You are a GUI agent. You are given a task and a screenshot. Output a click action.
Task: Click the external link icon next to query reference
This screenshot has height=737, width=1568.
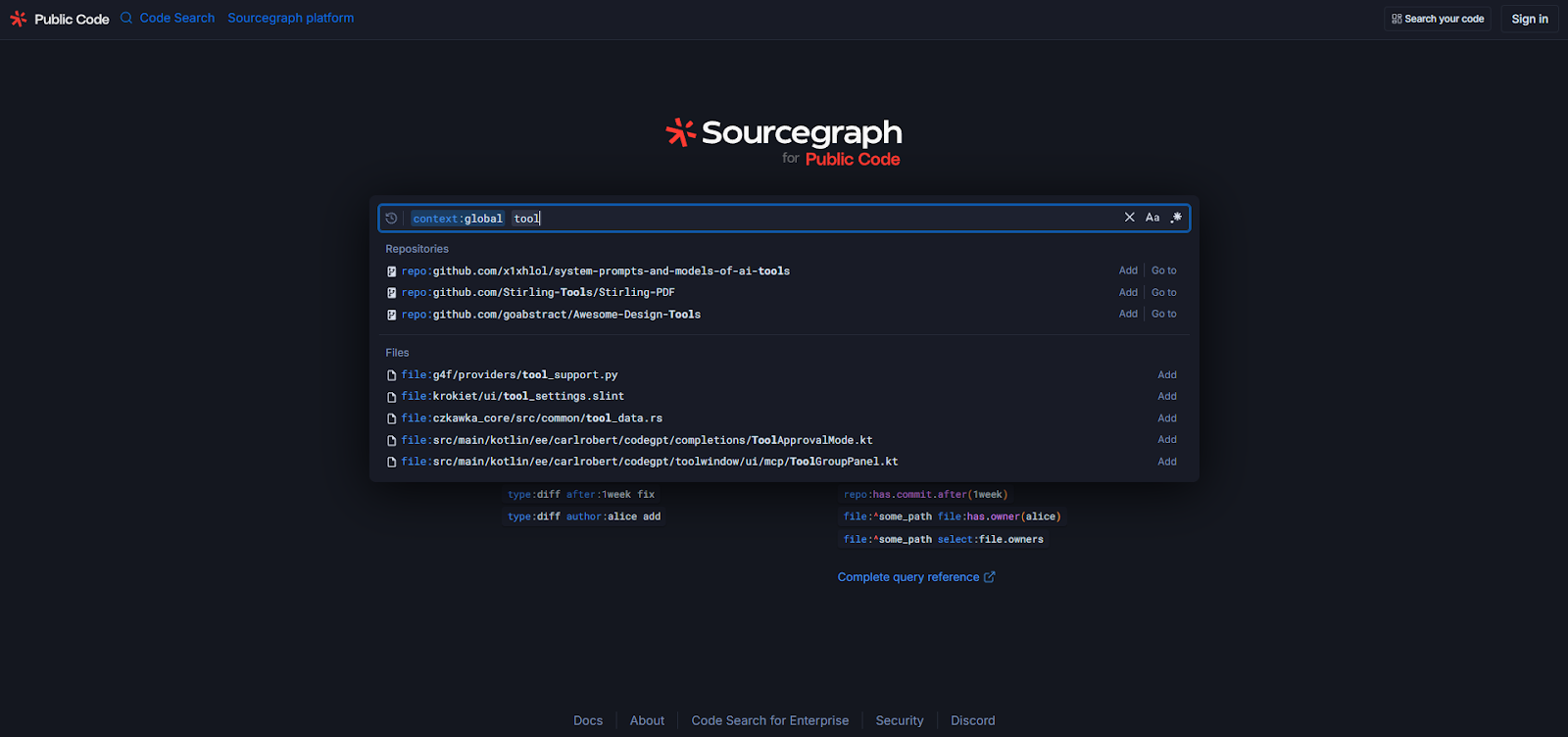pos(989,577)
